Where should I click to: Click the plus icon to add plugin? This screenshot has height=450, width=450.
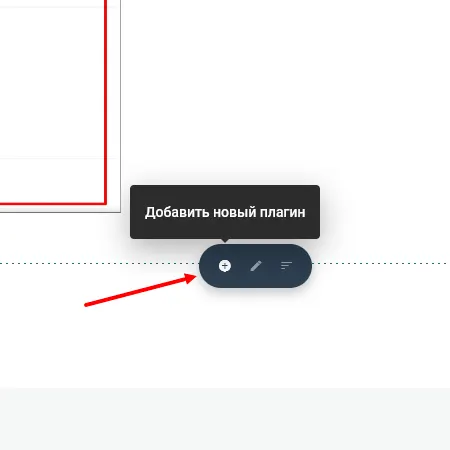pyautogui.click(x=225, y=266)
